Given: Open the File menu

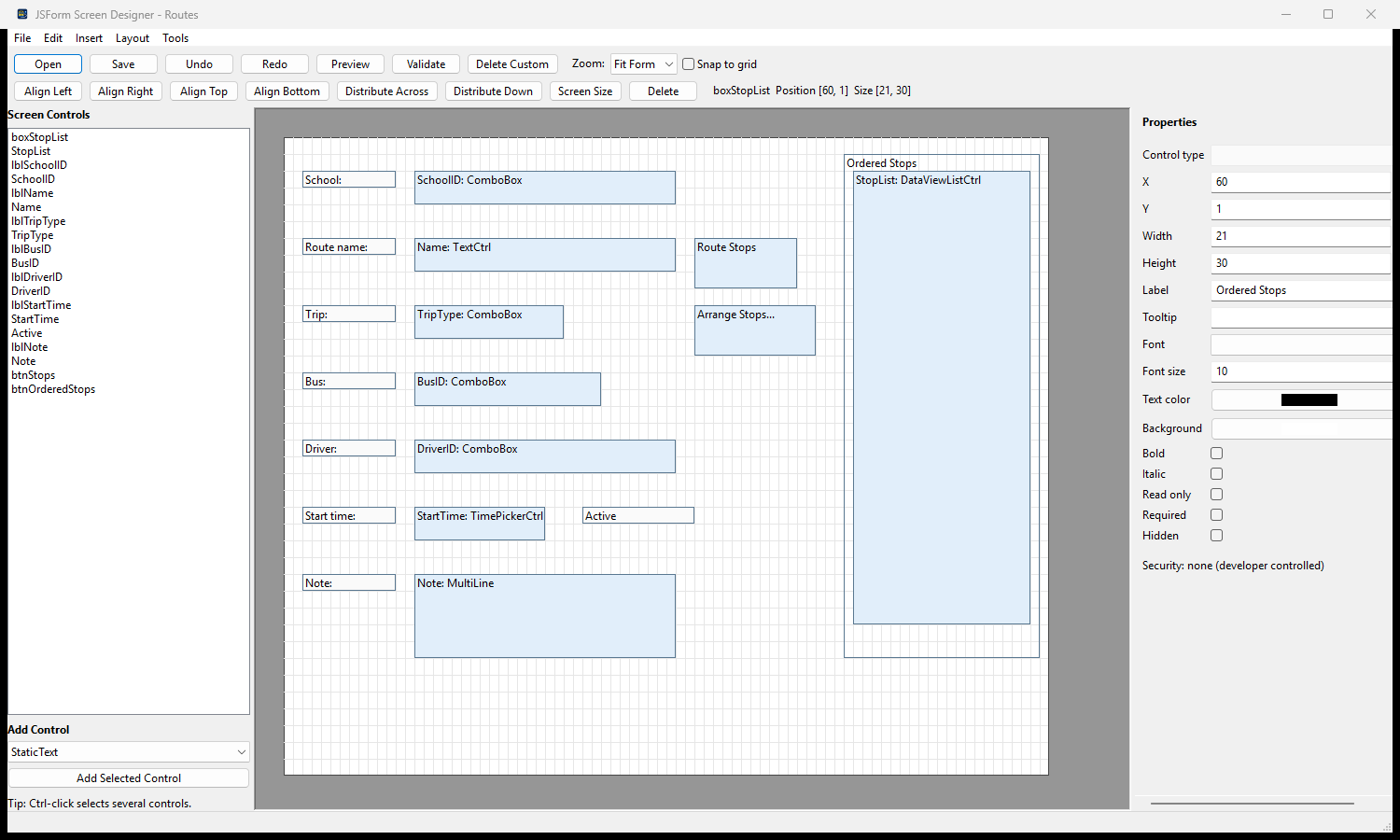Looking at the screenshot, I should [x=22, y=38].
